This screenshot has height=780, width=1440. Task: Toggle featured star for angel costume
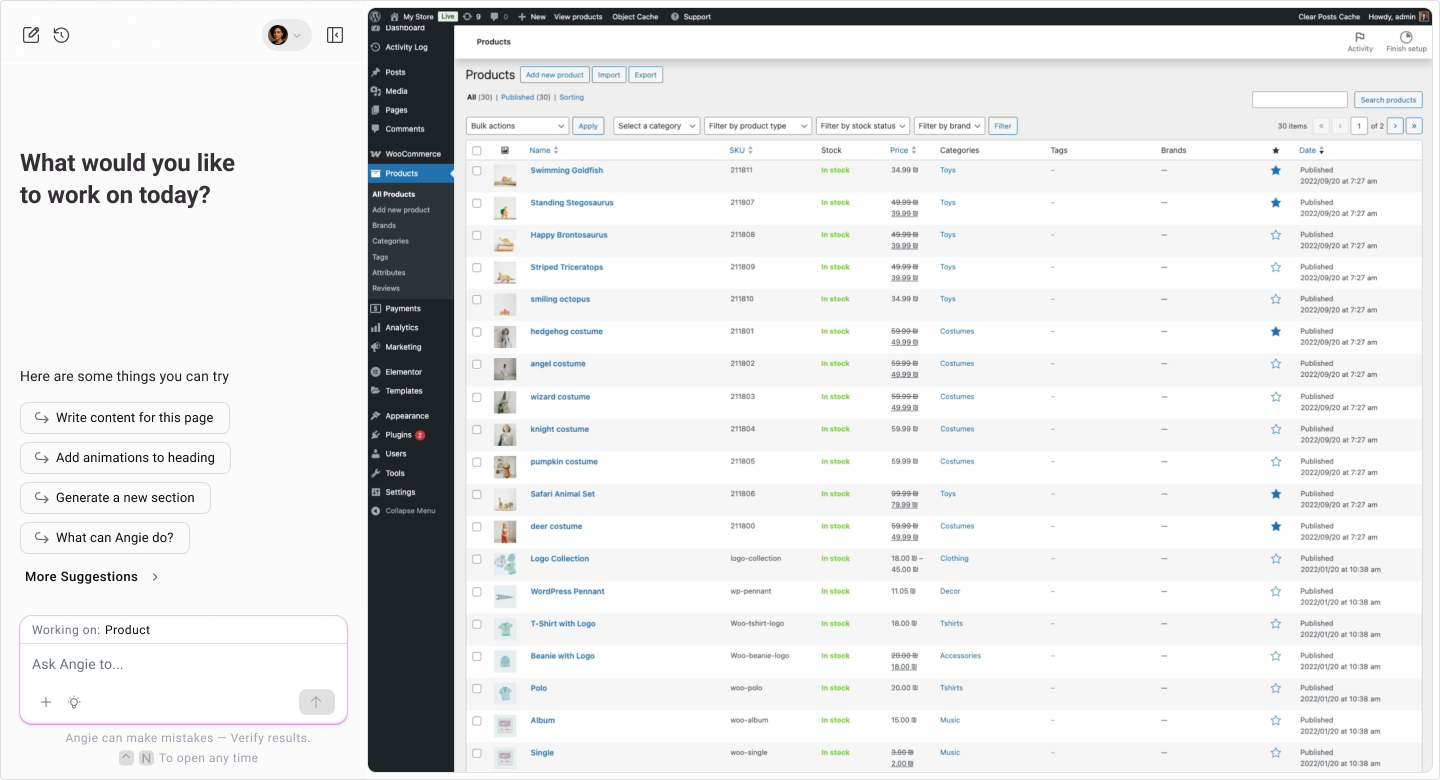[1275, 363]
